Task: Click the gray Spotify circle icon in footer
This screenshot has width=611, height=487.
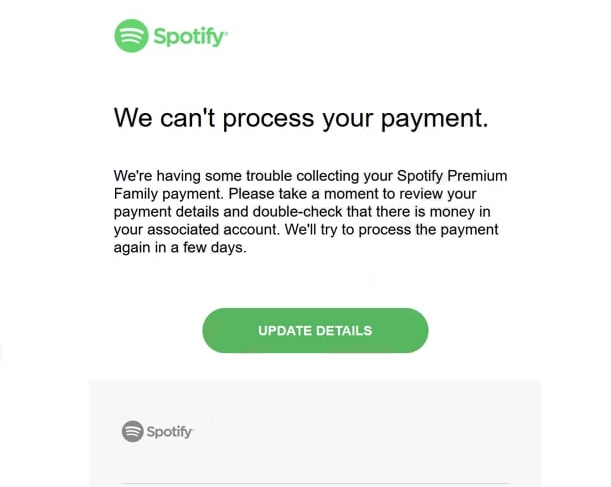Action: [133, 431]
